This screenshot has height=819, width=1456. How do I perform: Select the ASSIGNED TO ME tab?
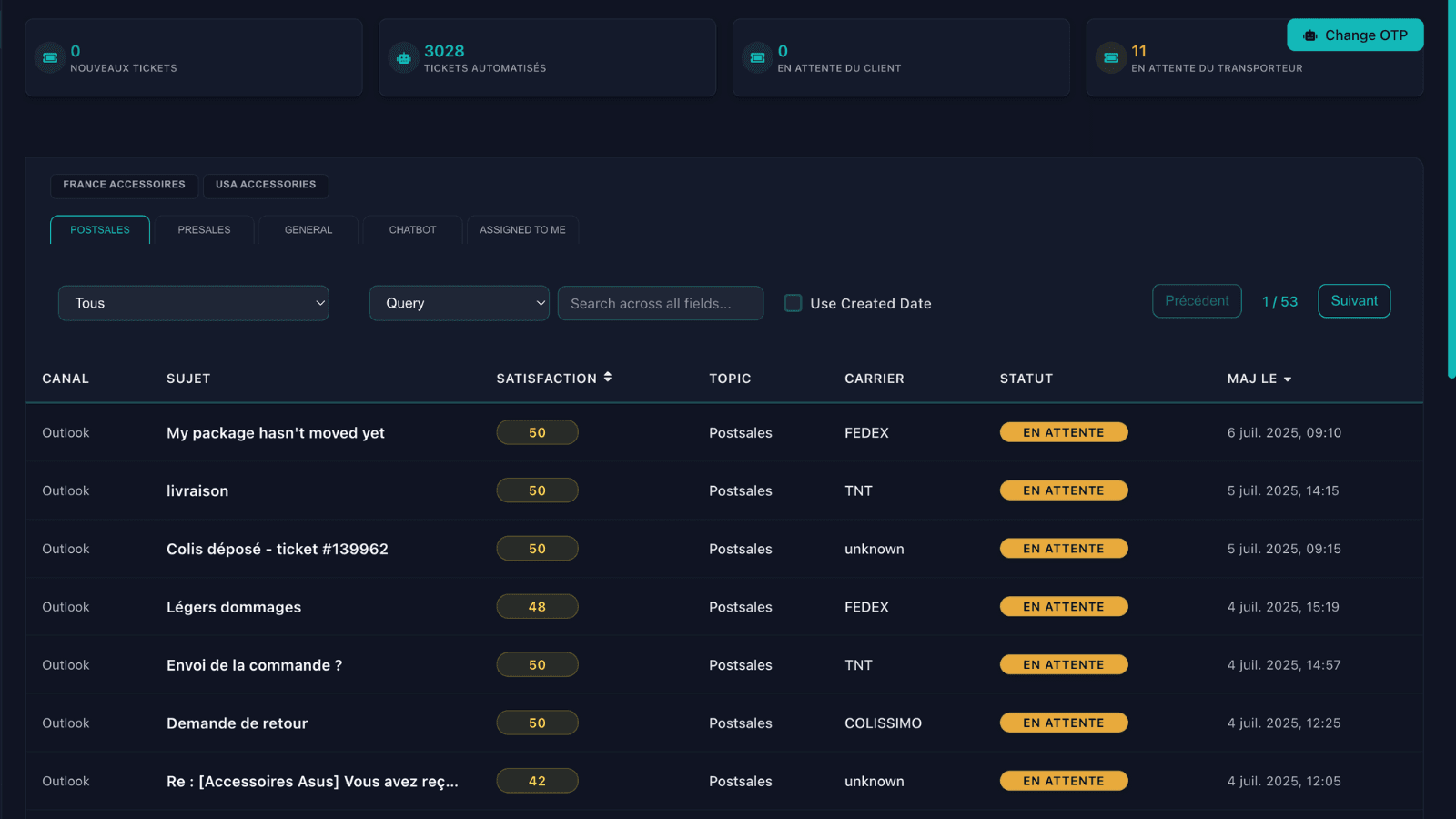pyautogui.click(x=522, y=229)
